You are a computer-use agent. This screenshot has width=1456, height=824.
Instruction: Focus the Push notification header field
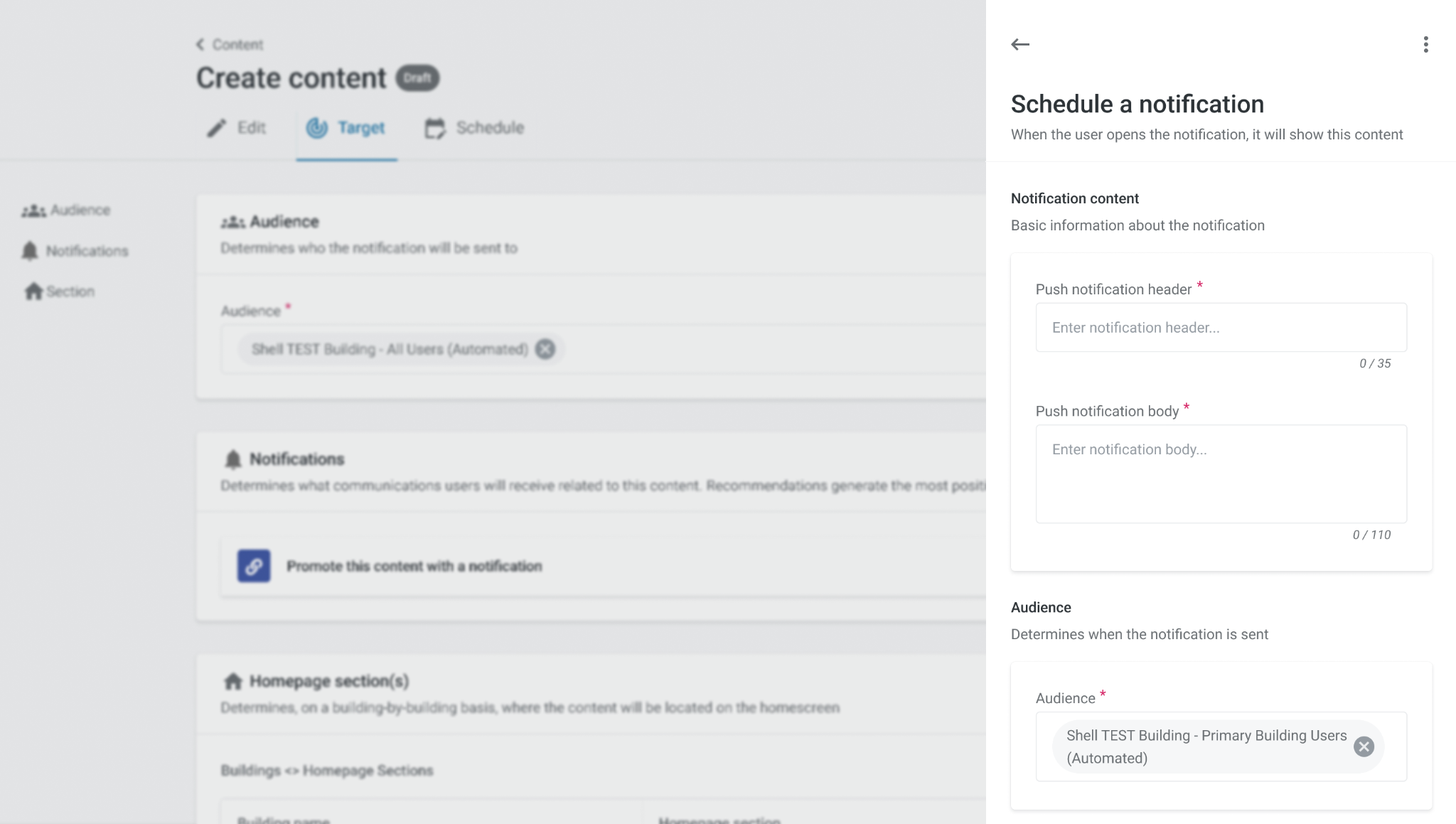1221,328
